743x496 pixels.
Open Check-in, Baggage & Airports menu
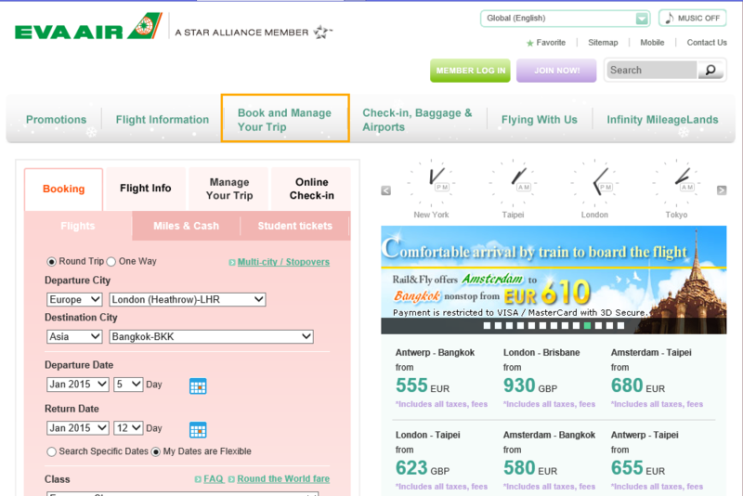[417, 119]
